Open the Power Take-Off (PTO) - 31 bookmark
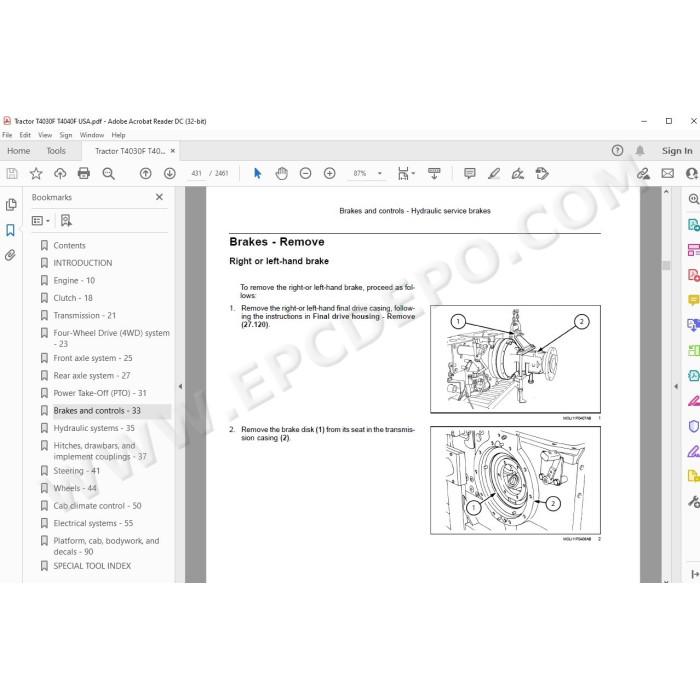The image size is (700, 700). point(100,393)
